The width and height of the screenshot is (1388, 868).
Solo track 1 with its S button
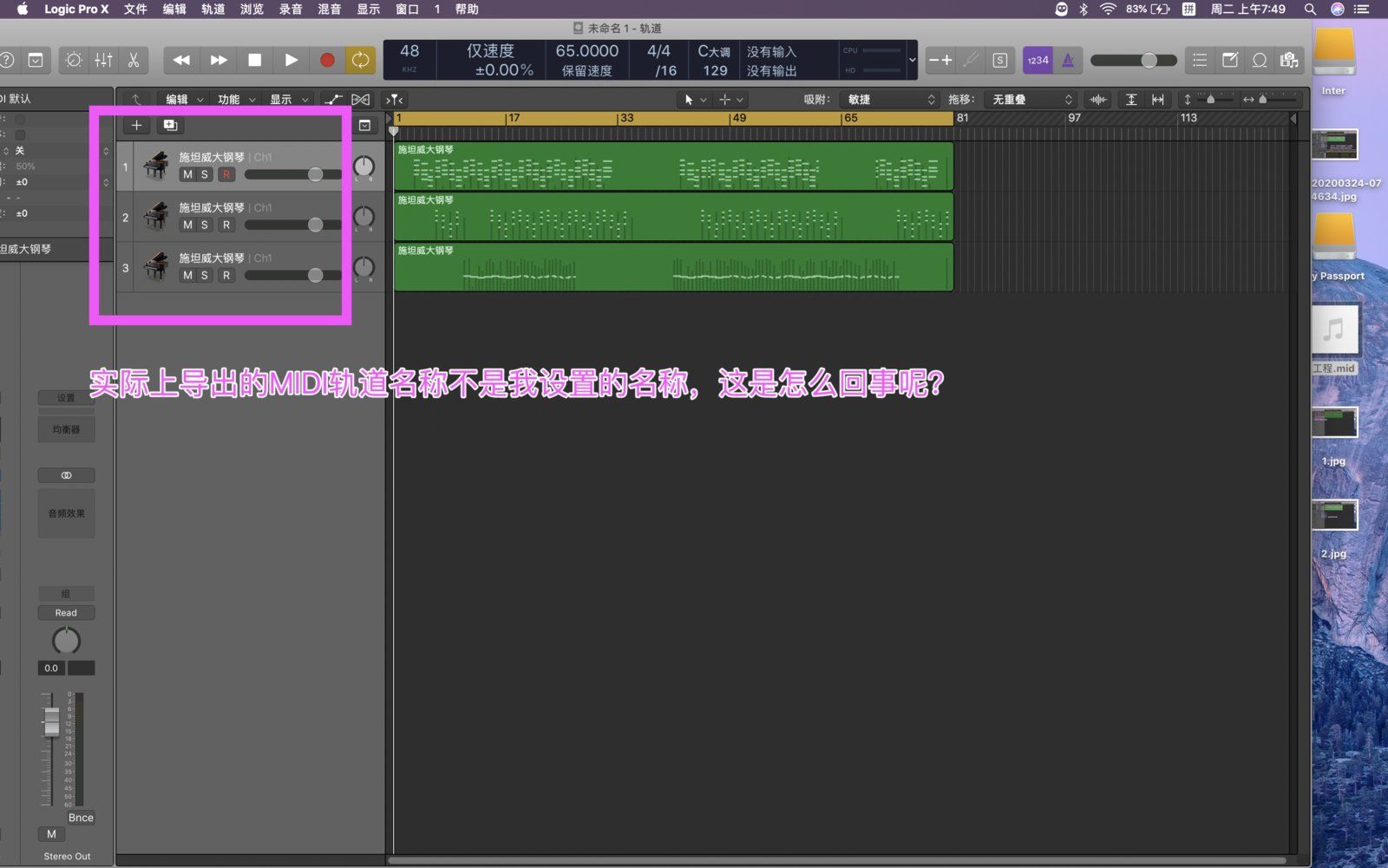pos(205,174)
